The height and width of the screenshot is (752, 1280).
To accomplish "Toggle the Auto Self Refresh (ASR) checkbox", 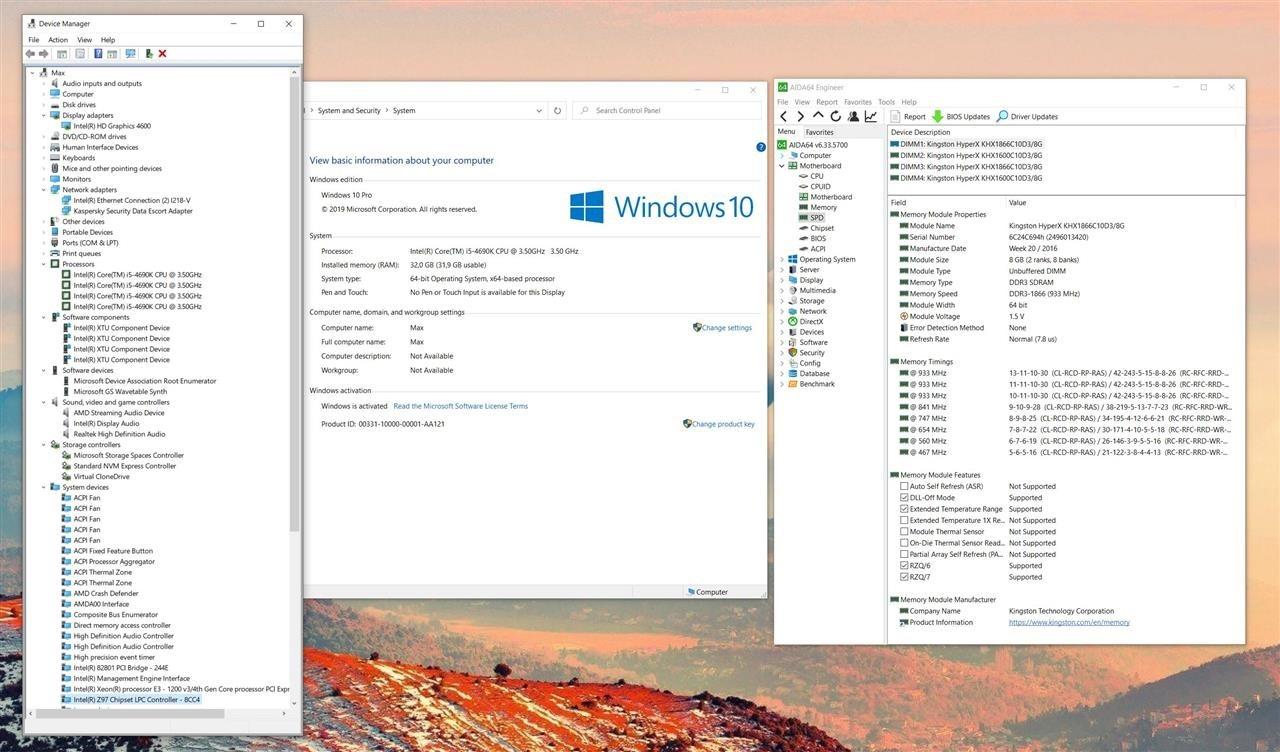I will pos(904,486).
